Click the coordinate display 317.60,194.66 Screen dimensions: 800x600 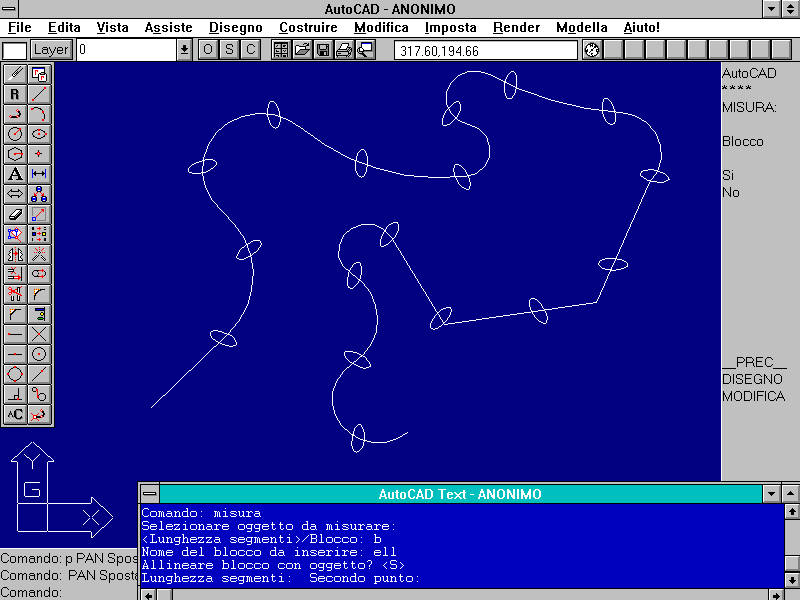pyautogui.click(x=486, y=51)
